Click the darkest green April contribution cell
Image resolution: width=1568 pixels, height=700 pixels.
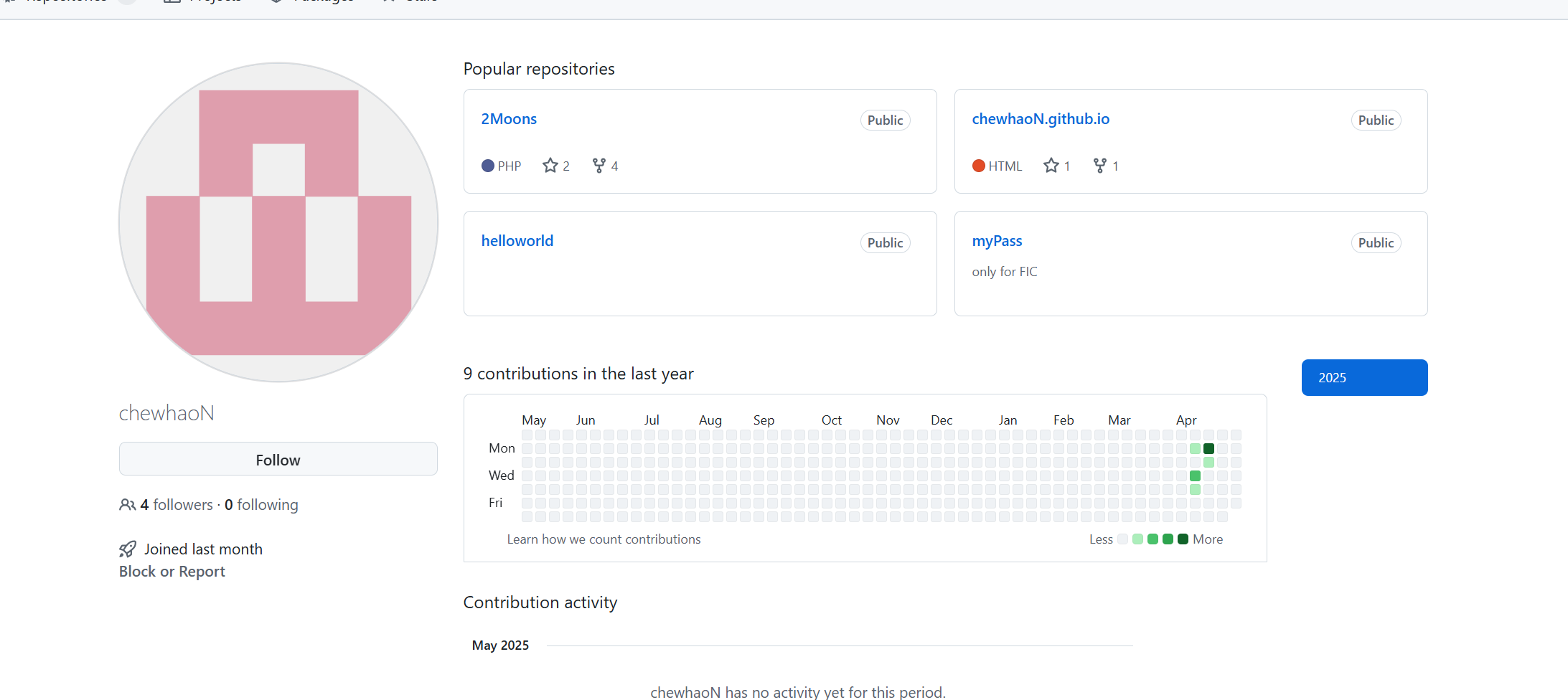pyautogui.click(x=1208, y=449)
